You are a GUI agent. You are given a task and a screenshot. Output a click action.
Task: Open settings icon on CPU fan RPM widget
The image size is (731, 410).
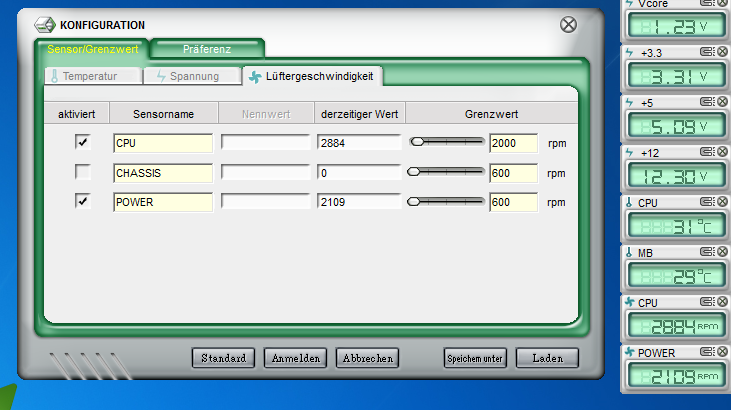point(708,301)
